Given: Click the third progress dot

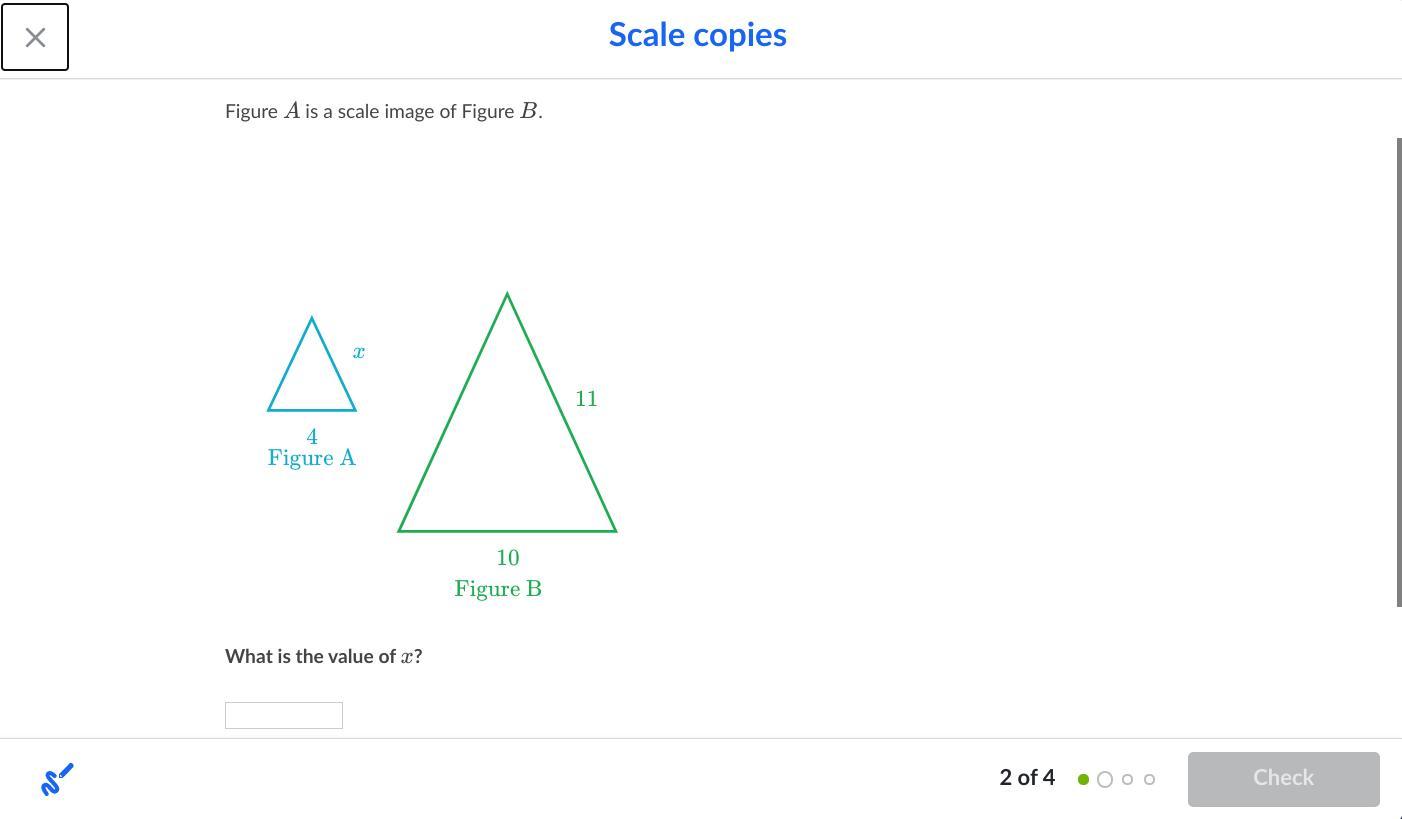Looking at the screenshot, I should (1127, 779).
